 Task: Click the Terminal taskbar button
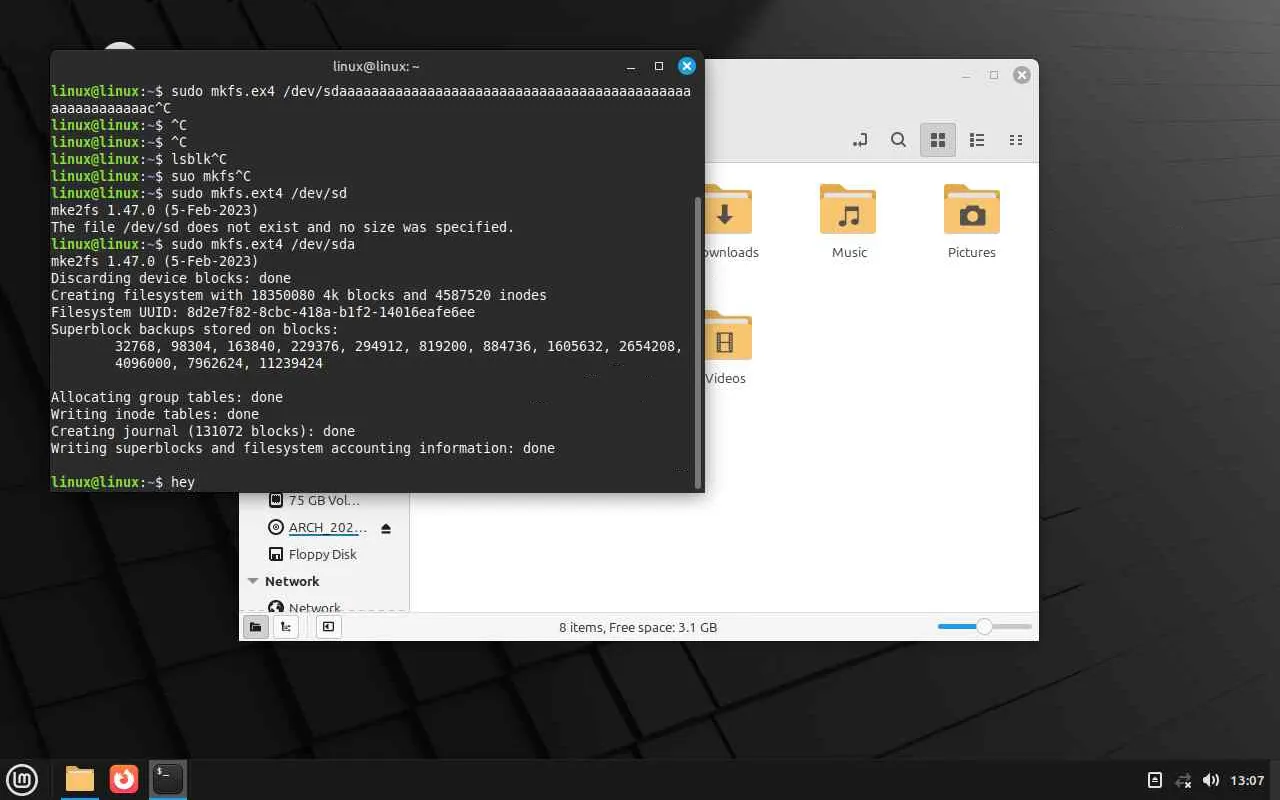click(168, 779)
